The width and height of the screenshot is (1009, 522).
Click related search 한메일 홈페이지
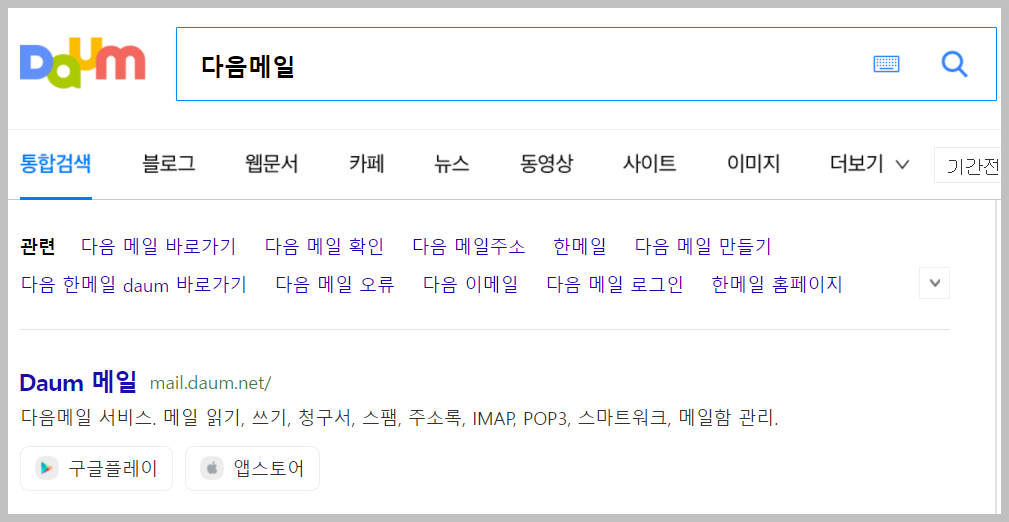pos(777,284)
